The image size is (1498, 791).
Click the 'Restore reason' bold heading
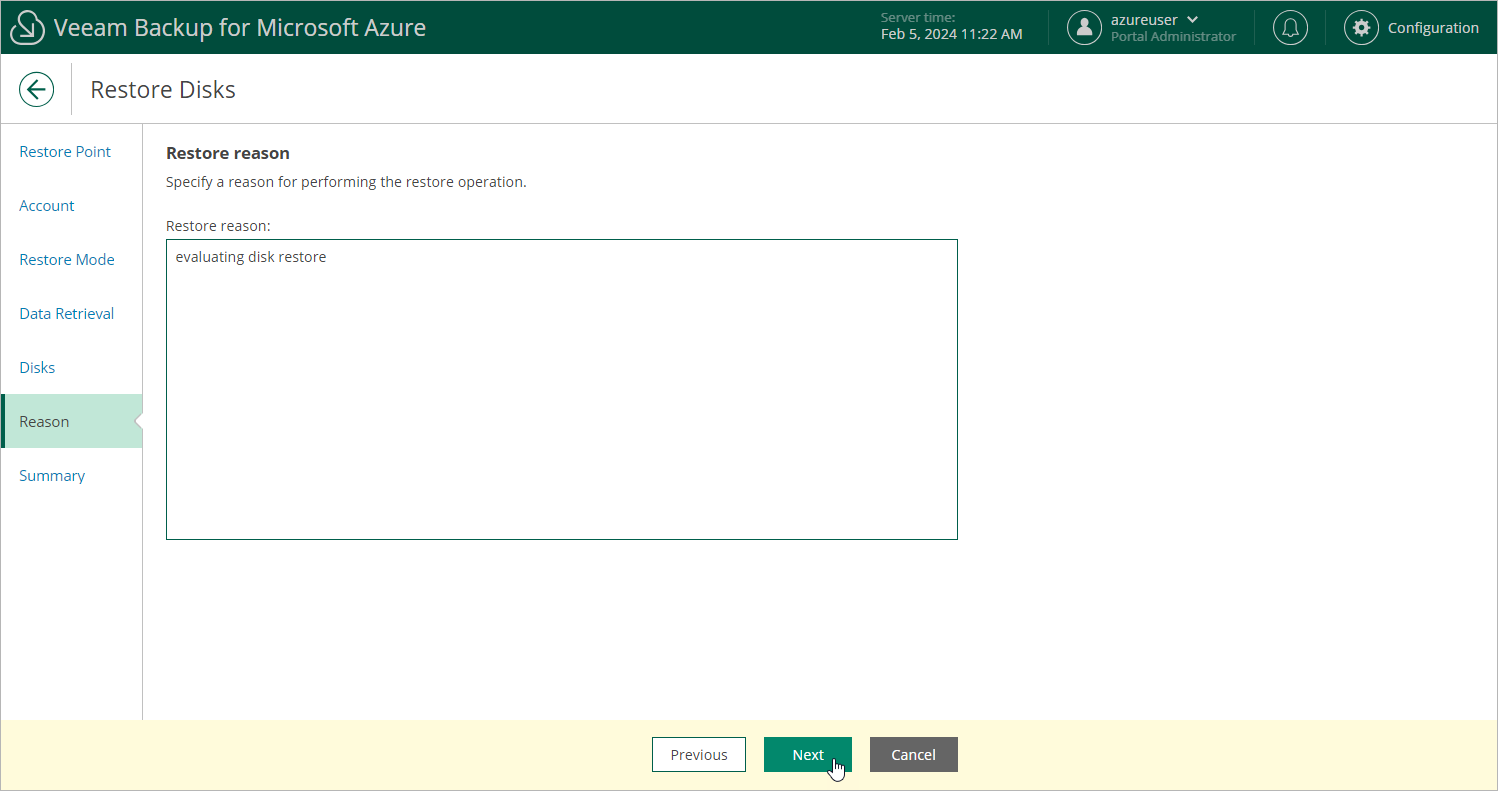228,153
